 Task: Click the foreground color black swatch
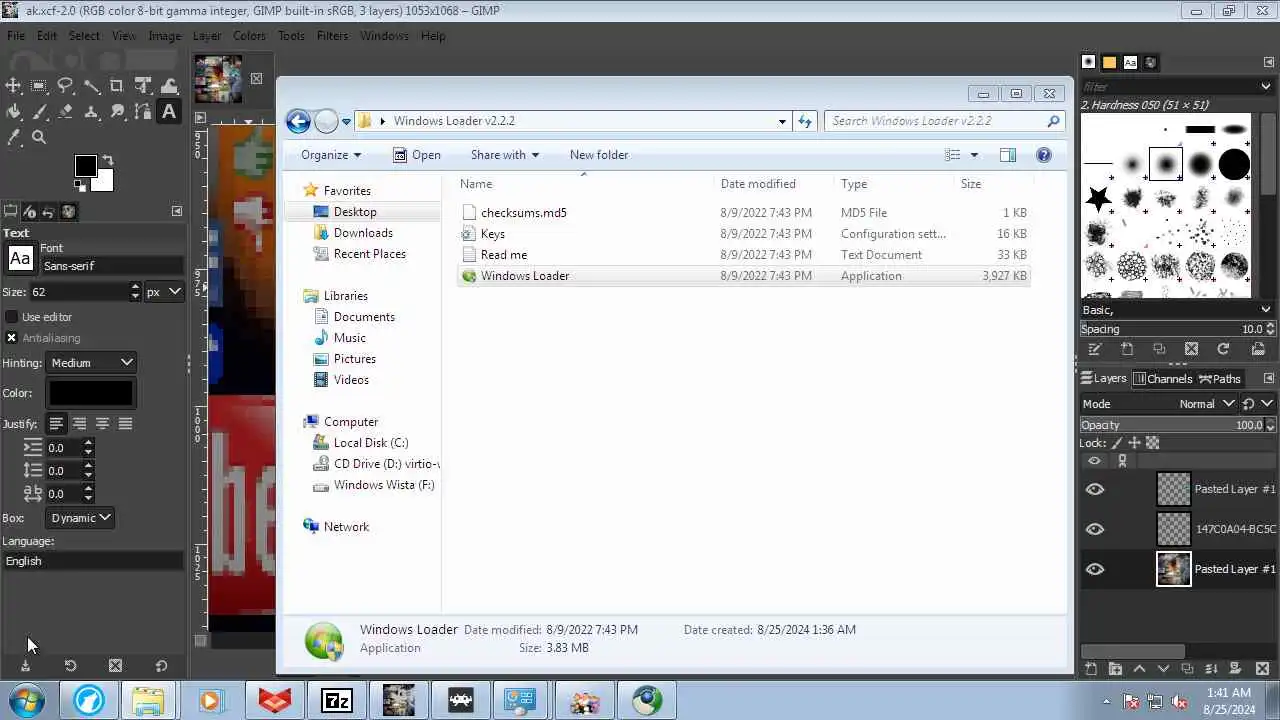click(85, 167)
